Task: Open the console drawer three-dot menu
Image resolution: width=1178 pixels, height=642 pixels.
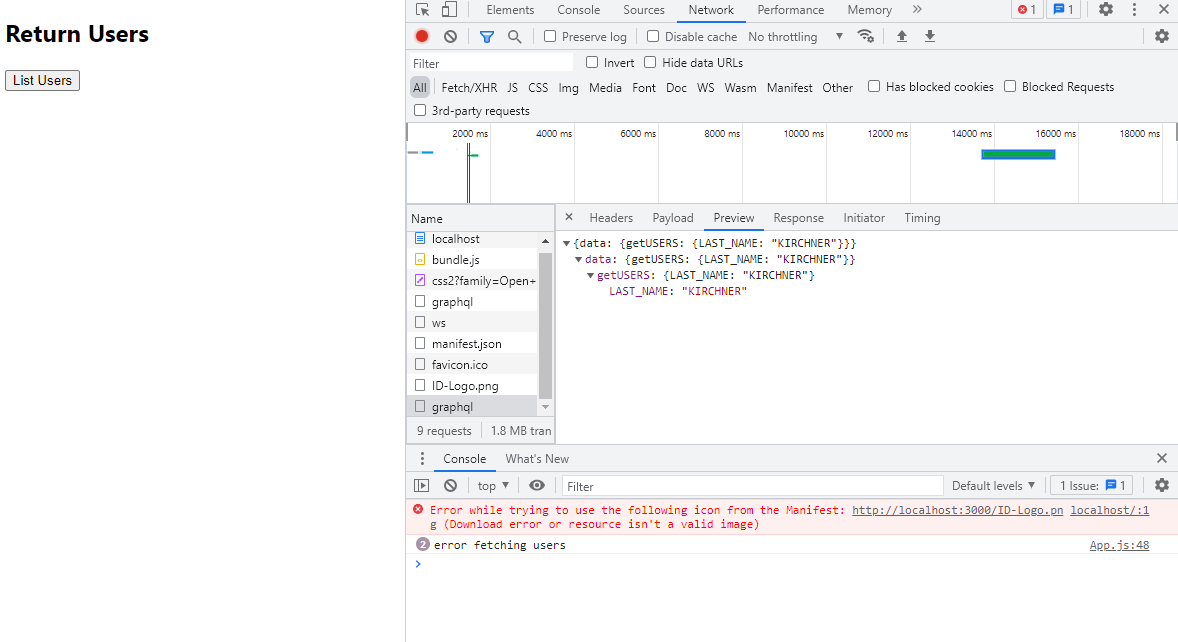Action: (422, 458)
